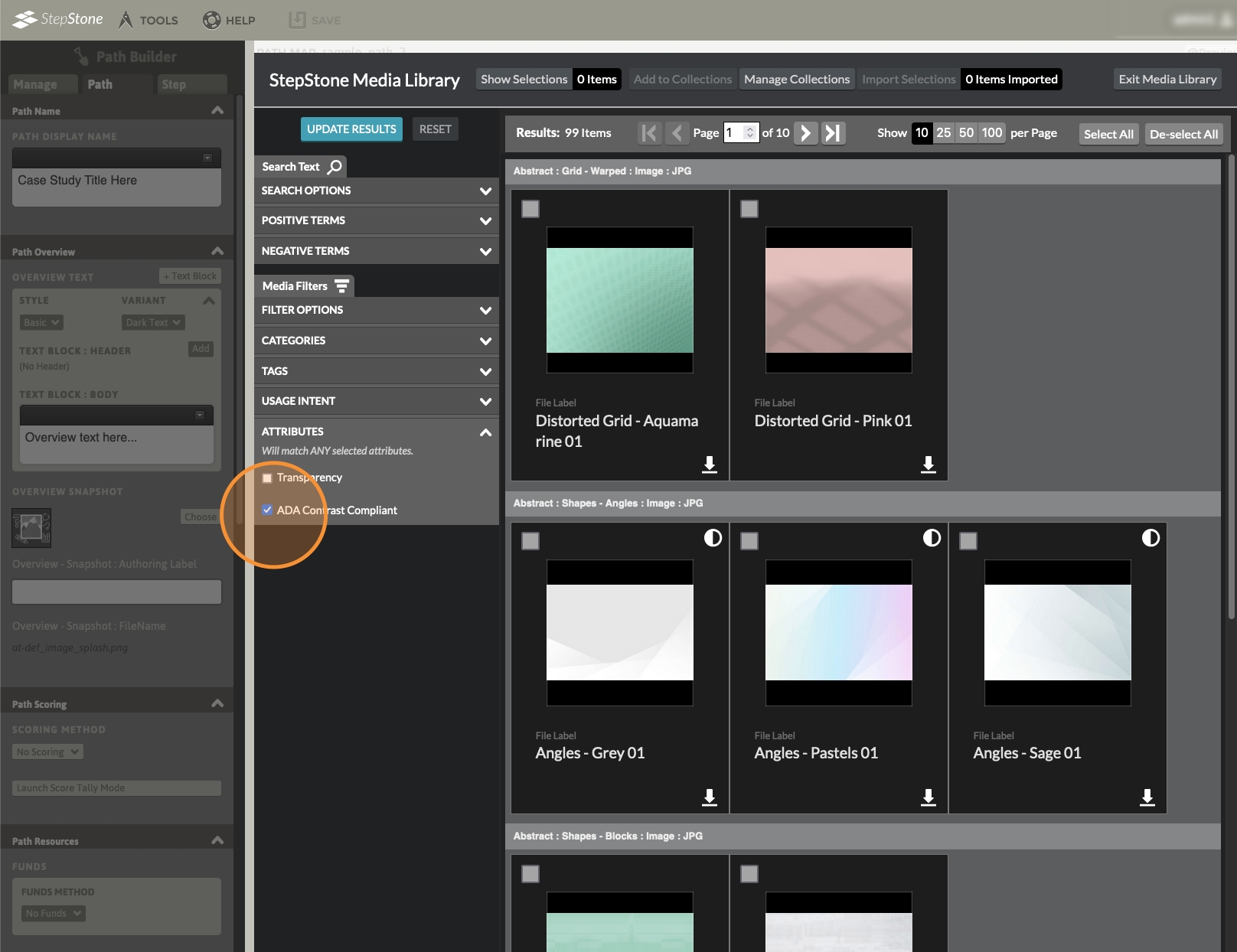Go to previous results page

point(677,133)
